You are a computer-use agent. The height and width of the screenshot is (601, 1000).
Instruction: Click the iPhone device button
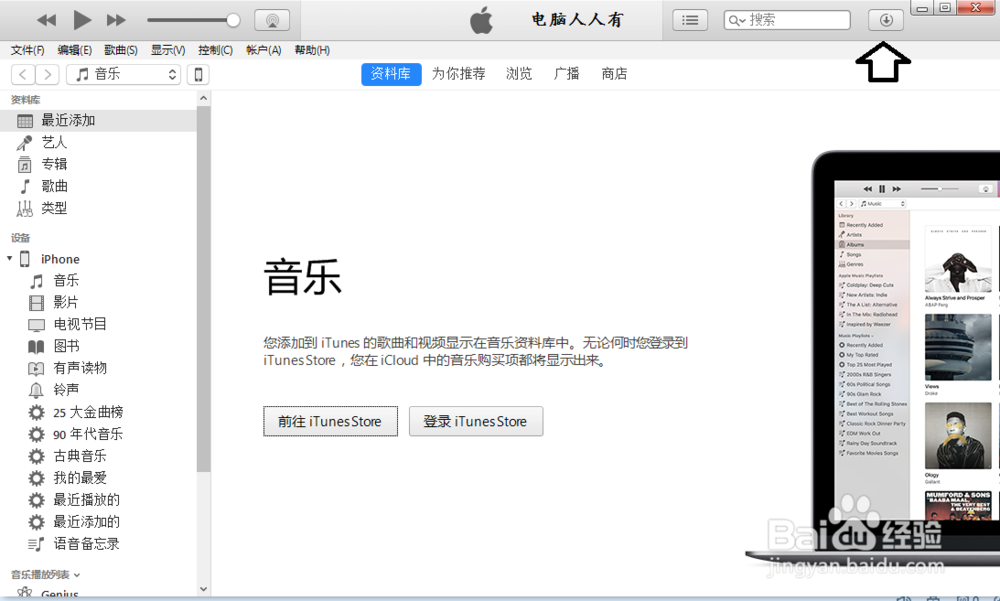(198, 75)
